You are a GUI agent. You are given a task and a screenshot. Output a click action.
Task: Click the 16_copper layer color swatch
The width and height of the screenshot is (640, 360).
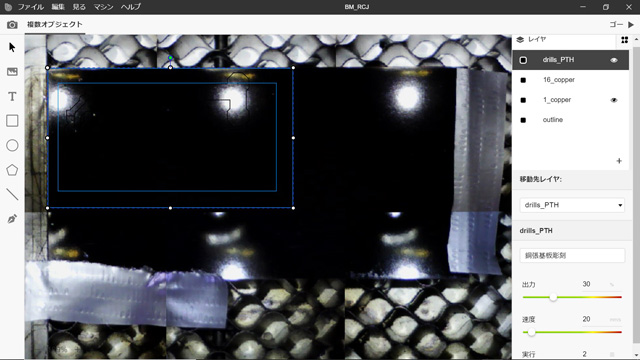523,80
